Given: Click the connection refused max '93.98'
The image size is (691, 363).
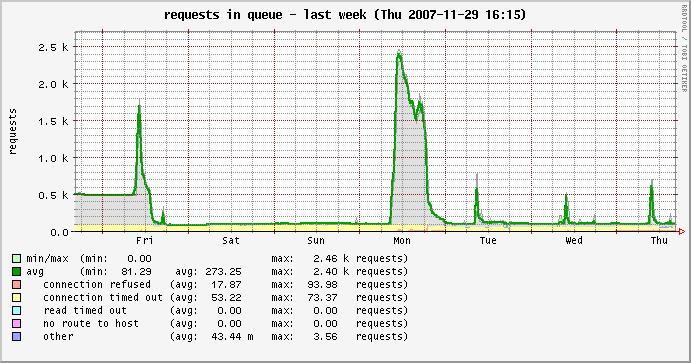Looking at the screenshot, I should click(322, 285).
